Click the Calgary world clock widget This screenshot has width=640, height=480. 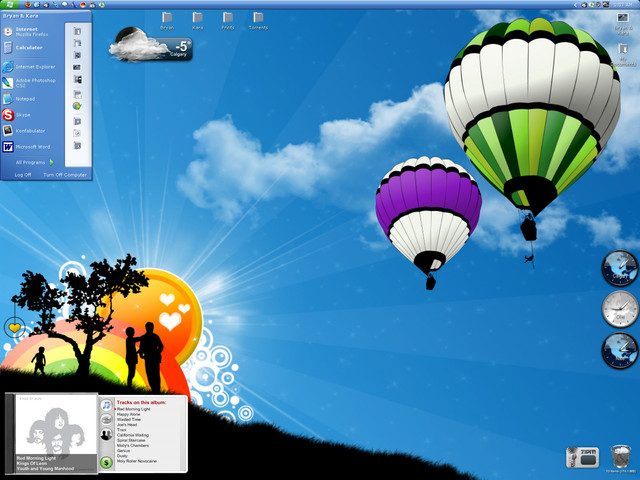[x=620, y=268]
